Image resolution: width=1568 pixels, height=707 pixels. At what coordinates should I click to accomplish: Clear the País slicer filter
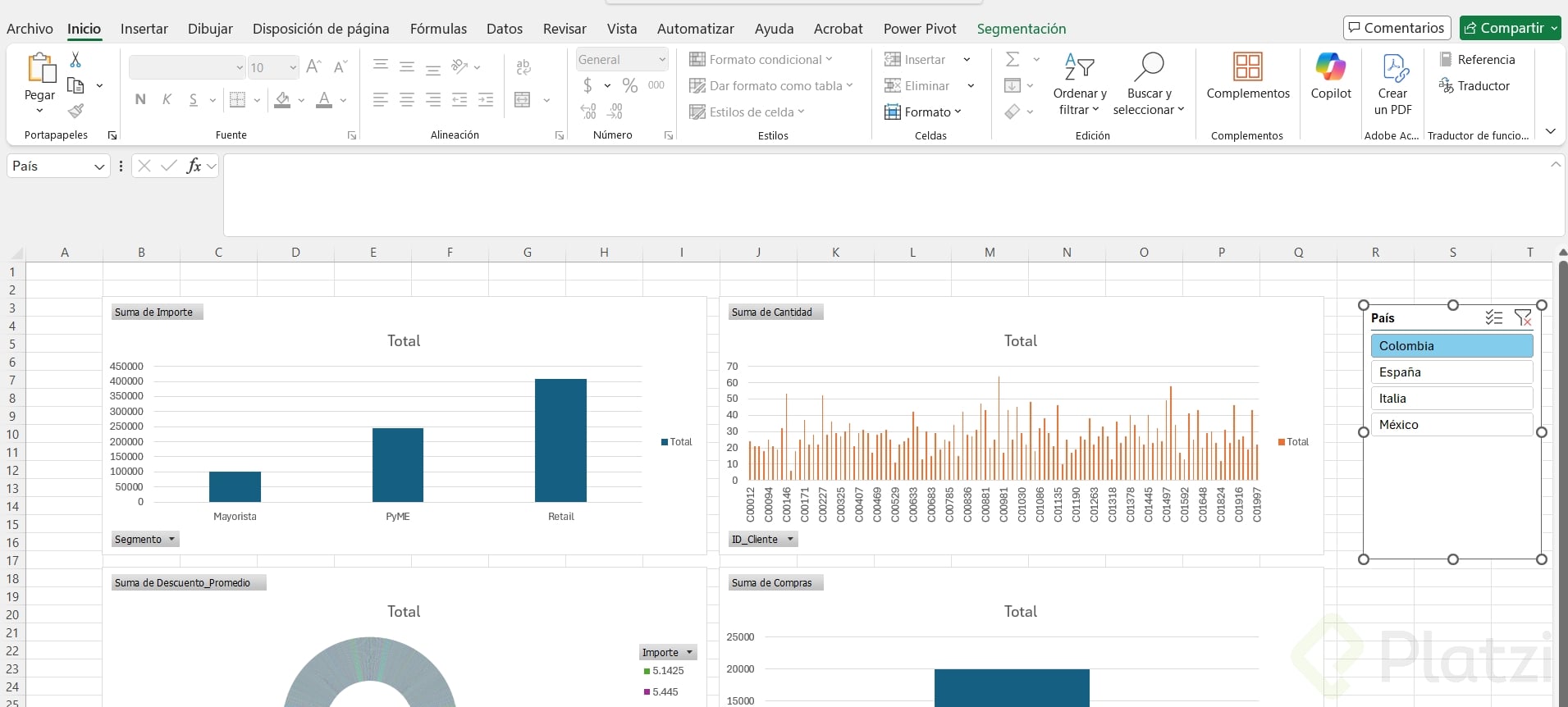pos(1523,317)
